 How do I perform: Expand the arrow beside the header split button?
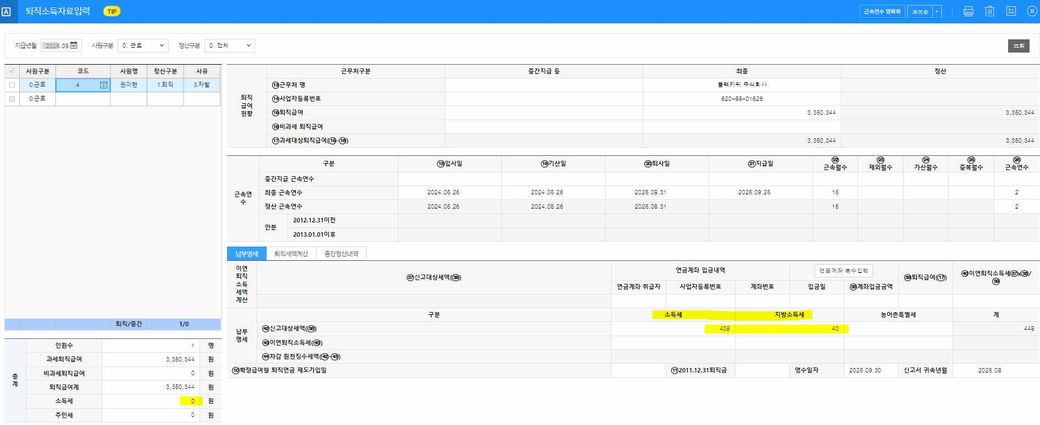click(937, 11)
